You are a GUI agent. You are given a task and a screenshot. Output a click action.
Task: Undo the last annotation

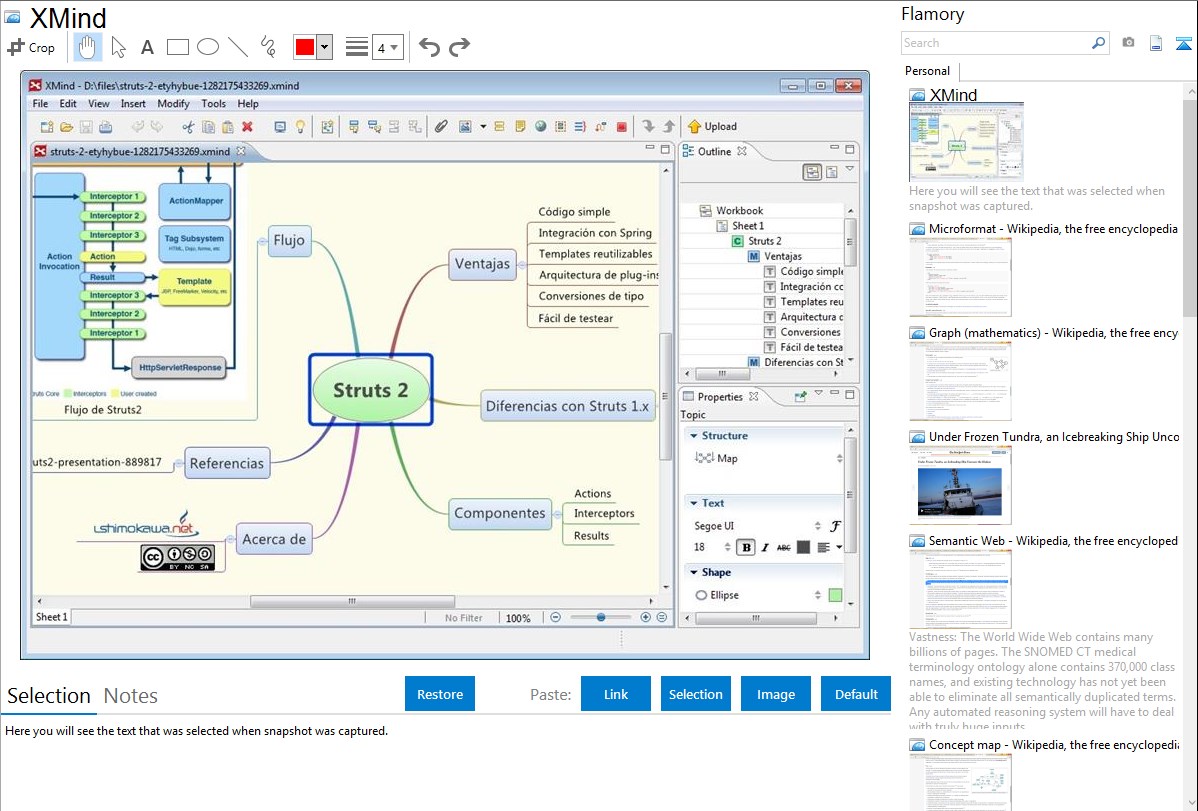tap(429, 47)
